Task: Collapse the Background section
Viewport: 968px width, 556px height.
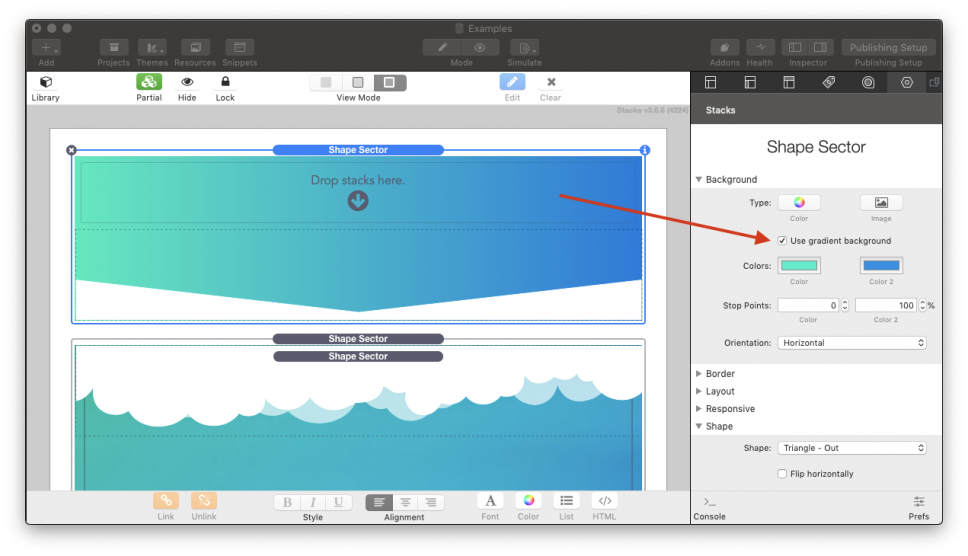Action: coord(699,180)
